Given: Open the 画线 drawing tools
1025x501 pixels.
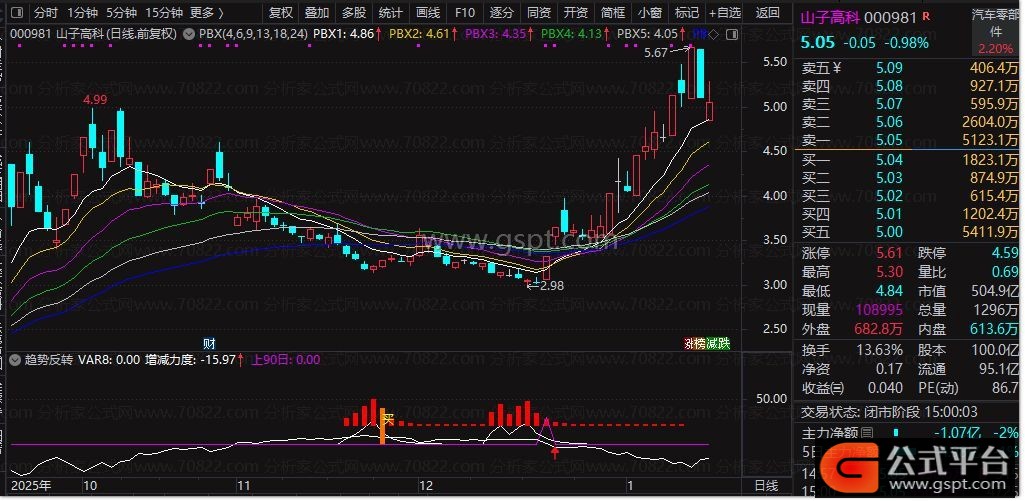Looking at the screenshot, I should pos(427,13).
